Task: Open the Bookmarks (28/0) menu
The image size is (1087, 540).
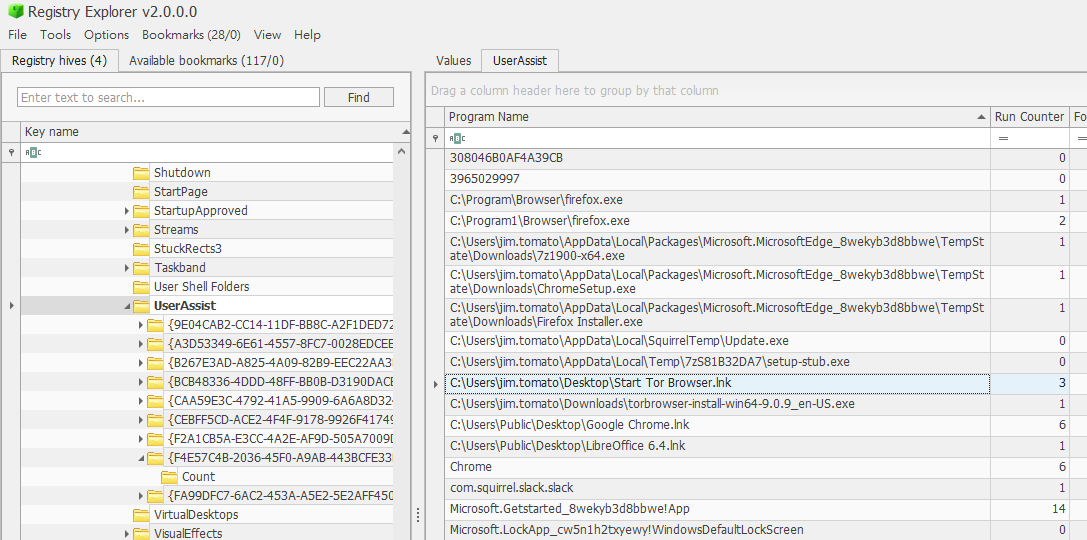Action: point(191,35)
